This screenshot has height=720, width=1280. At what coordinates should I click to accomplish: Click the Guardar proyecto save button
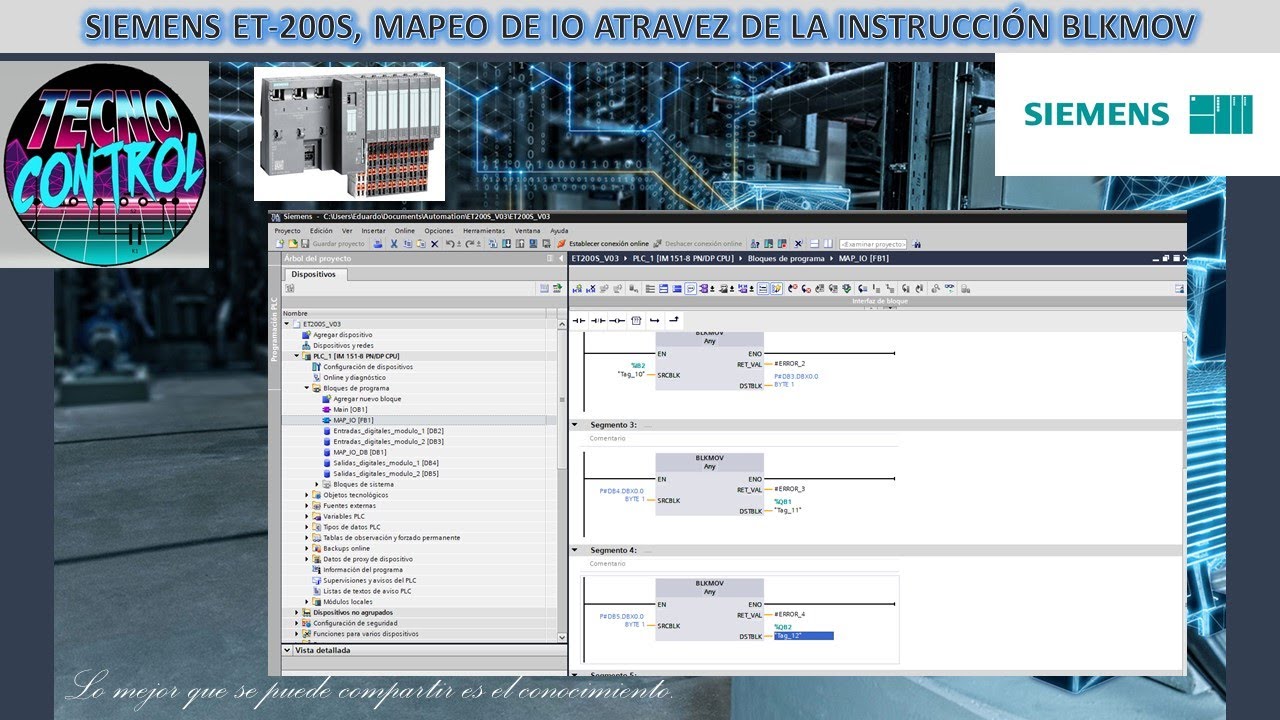[334, 243]
